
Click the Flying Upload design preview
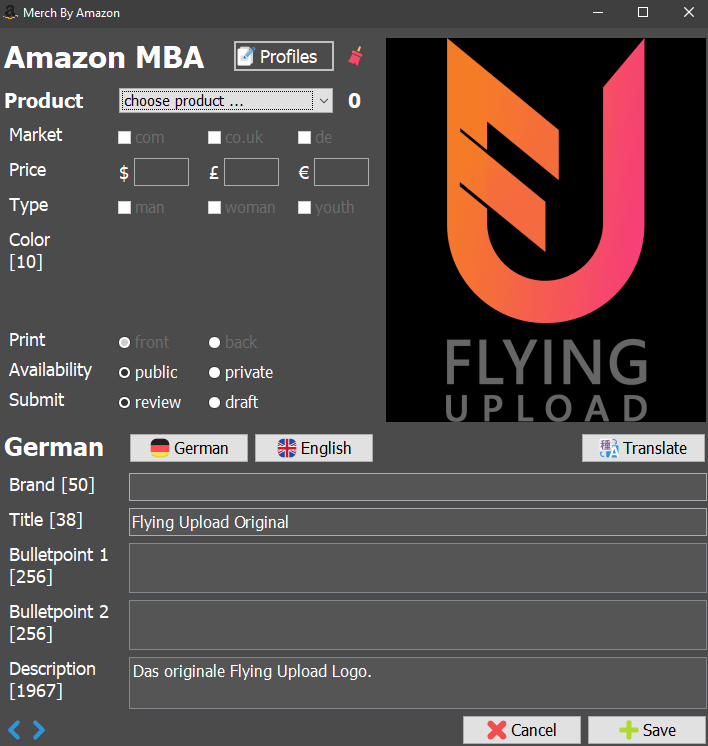[x=546, y=230]
